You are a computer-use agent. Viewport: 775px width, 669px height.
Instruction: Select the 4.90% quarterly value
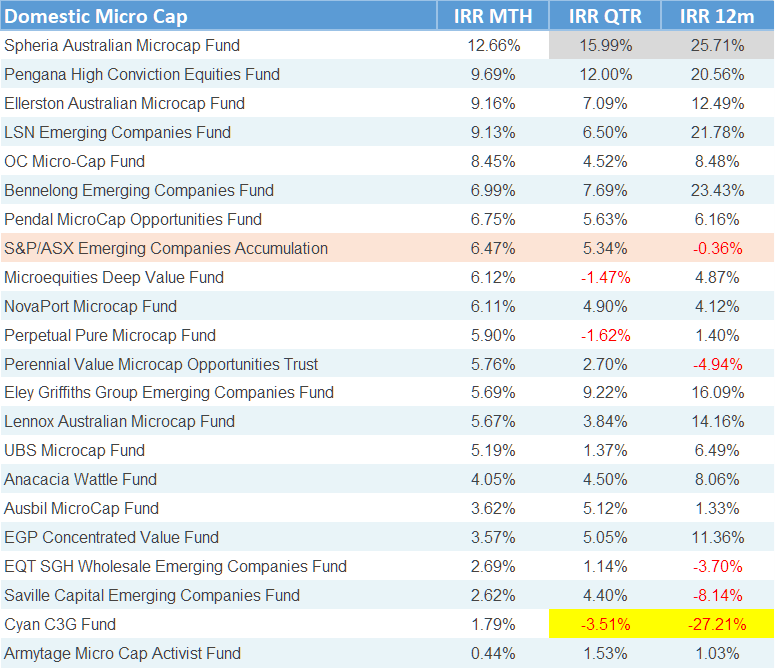click(x=605, y=306)
